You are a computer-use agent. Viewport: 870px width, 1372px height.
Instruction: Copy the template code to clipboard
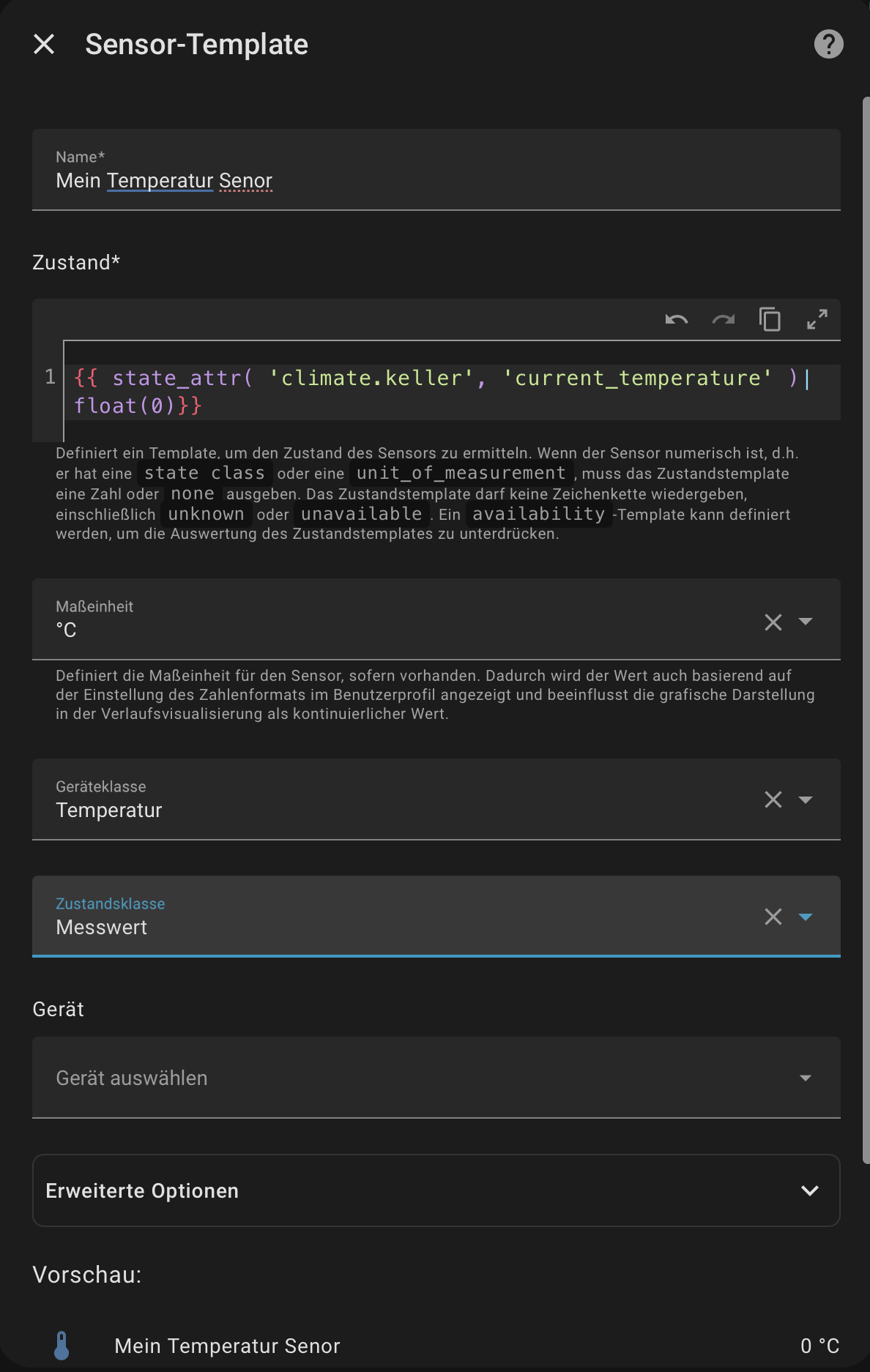[x=770, y=320]
